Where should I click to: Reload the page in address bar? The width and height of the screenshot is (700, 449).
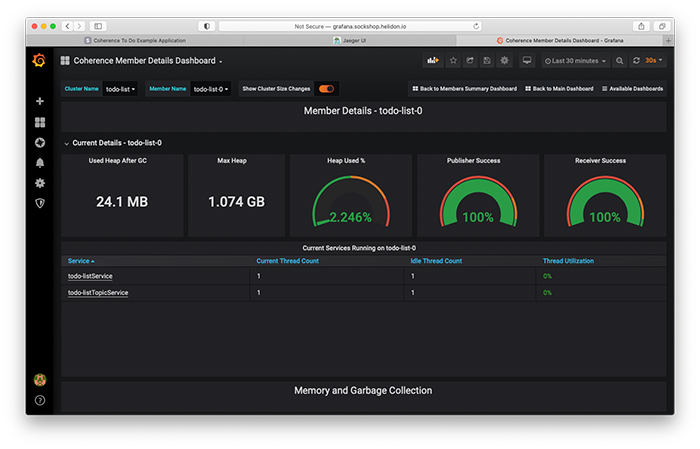click(476, 26)
